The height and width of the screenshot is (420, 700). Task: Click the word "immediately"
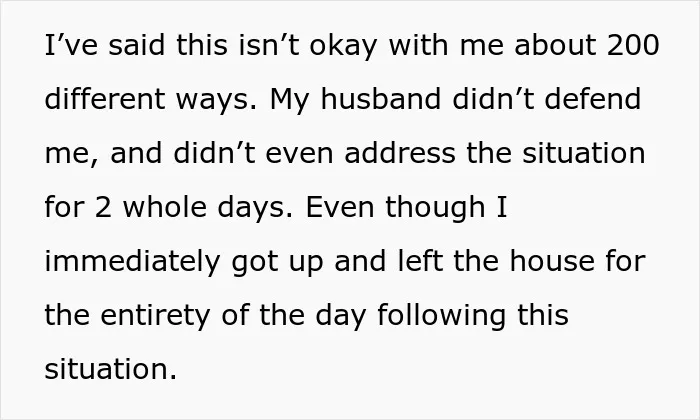133,263
